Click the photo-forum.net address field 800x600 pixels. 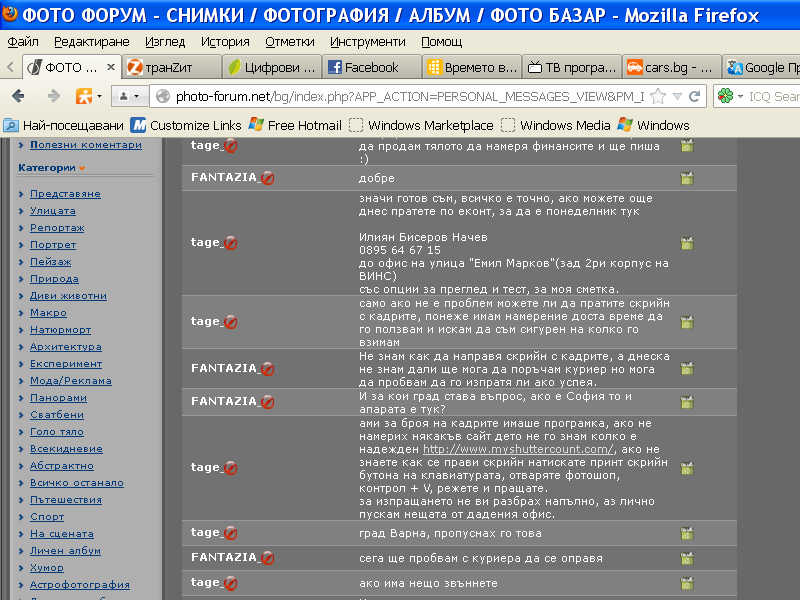pyautogui.click(x=400, y=96)
